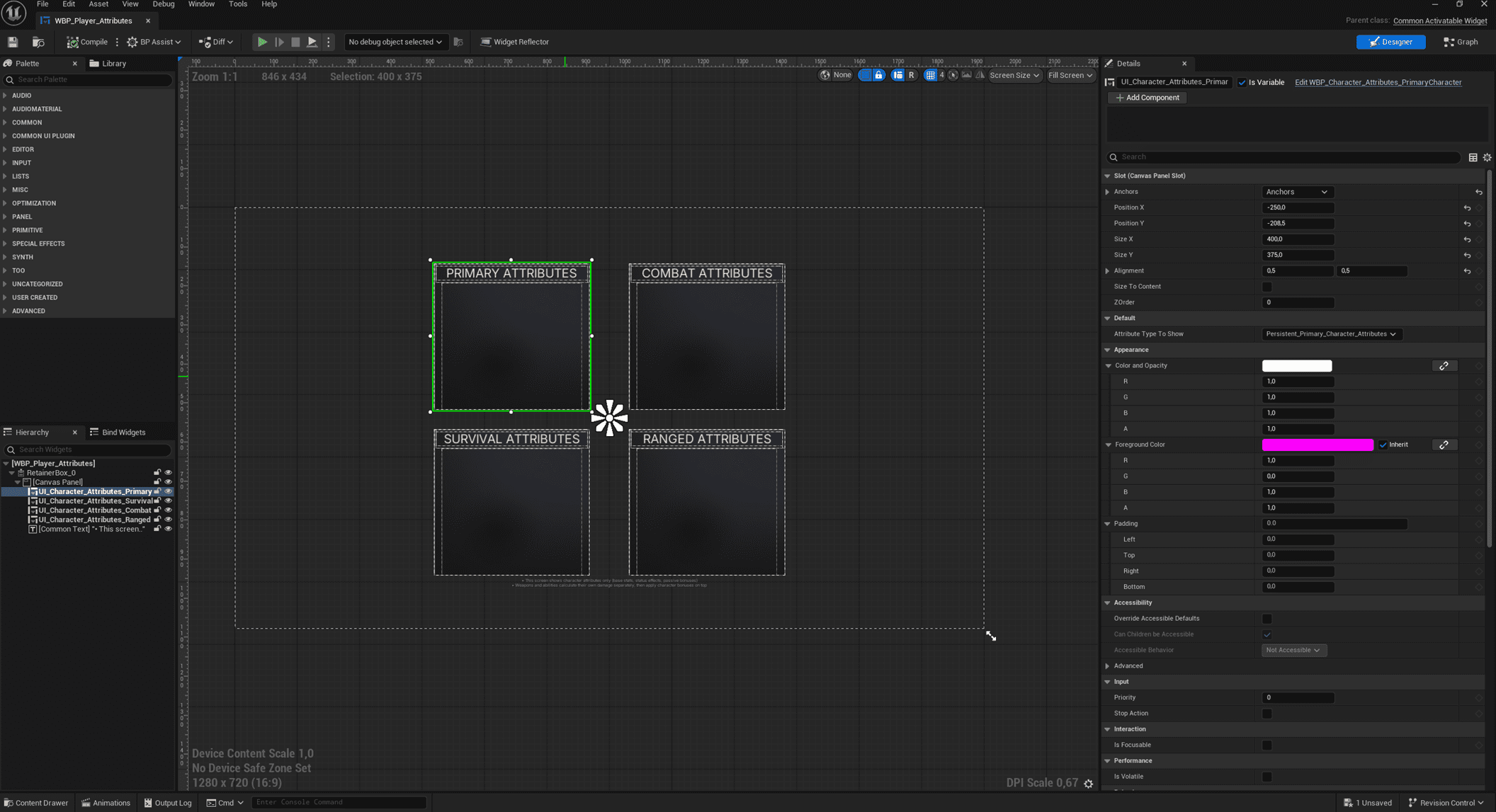Collapse the Padding property section
This screenshot has width=1496, height=812.
1107,524
